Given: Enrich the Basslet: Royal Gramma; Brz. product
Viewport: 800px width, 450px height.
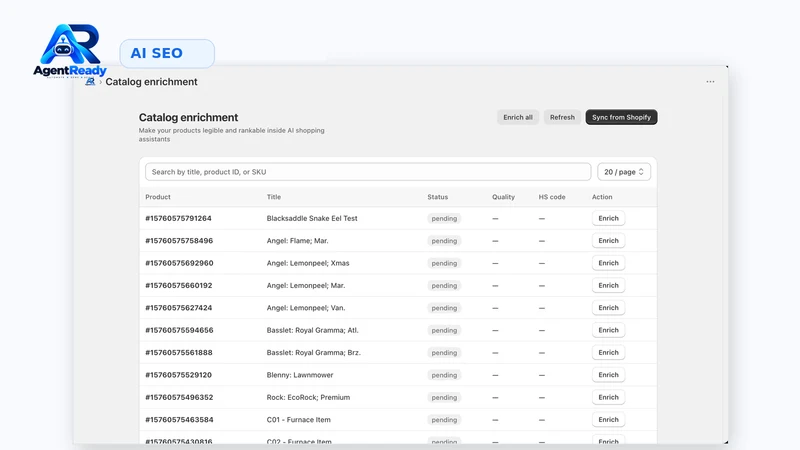Looking at the screenshot, I should tap(608, 353).
